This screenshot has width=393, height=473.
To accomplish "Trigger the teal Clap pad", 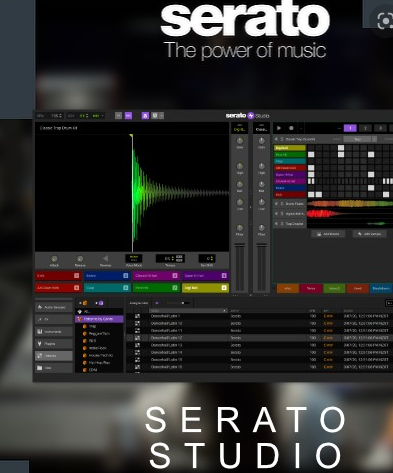I will [x=107, y=288].
